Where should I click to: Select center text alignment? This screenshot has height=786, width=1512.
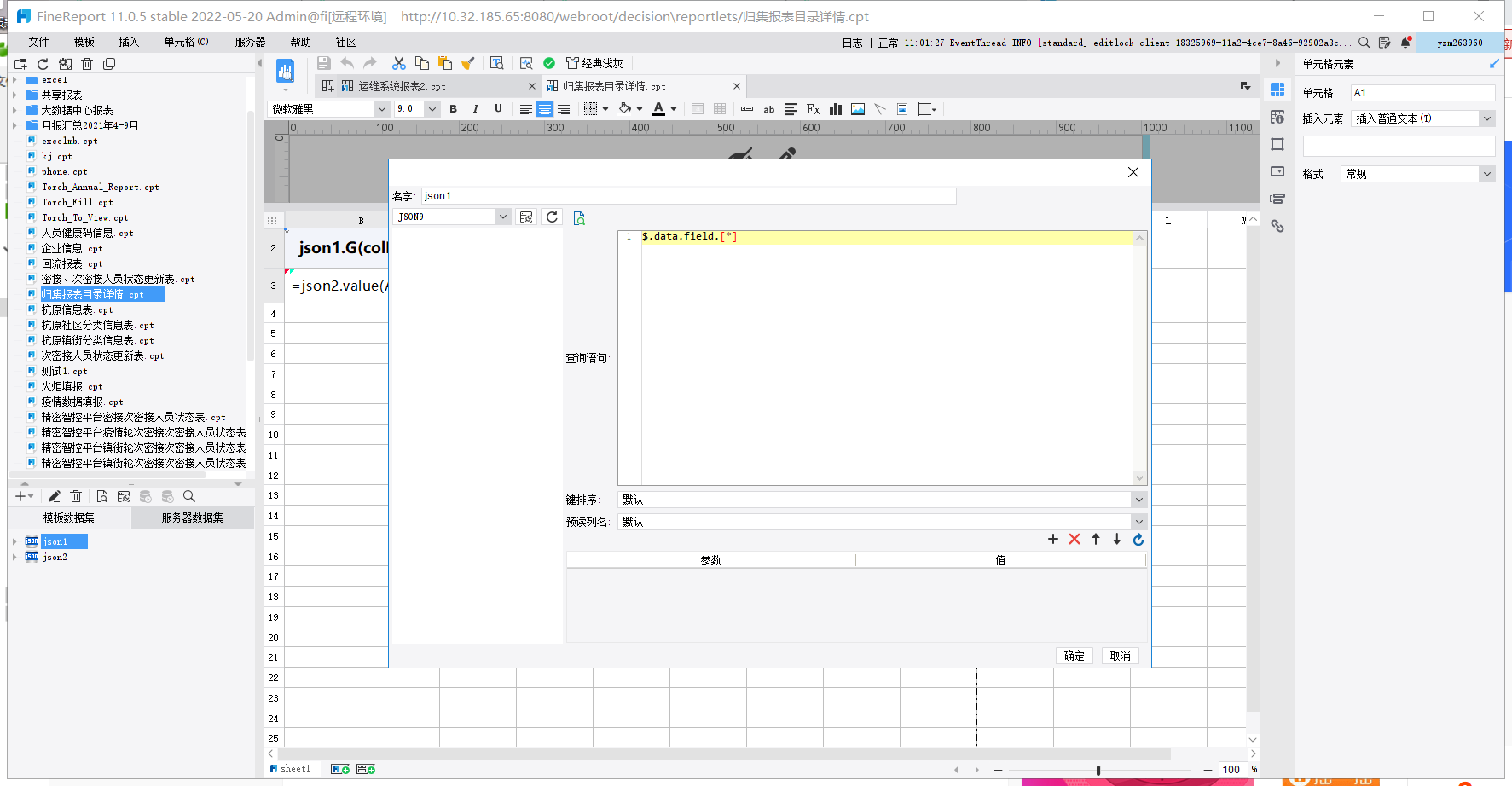pyautogui.click(x=544, y=109)
